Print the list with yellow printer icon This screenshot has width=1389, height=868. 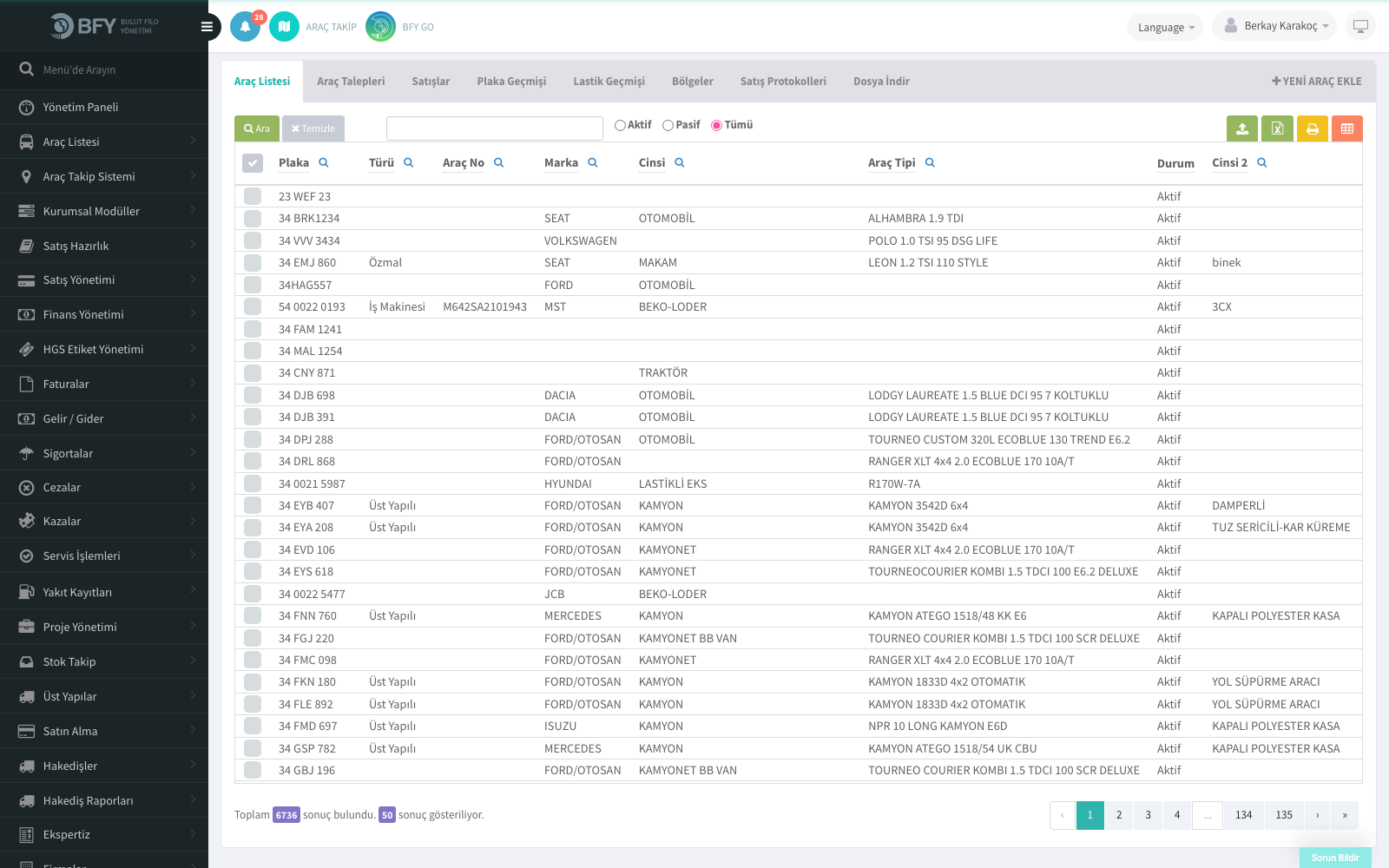pyautogui.click(x=1313, y=128)
